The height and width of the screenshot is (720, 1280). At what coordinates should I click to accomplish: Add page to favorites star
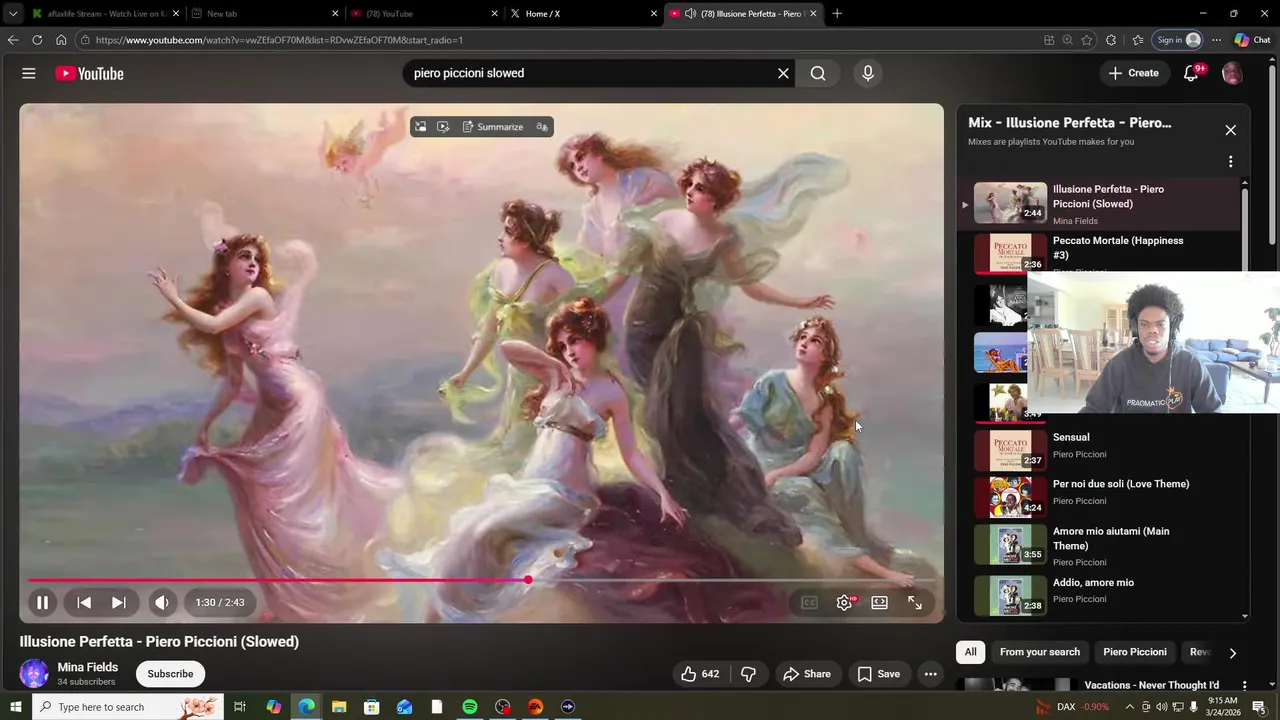click(x=1087, y=40)
